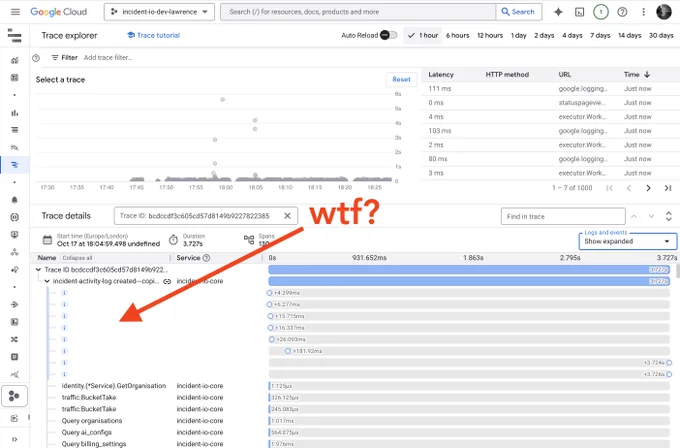The height and width of the screenshot is (448, 680).
Task: Select the 2 days time range
Action: point(544,36)
